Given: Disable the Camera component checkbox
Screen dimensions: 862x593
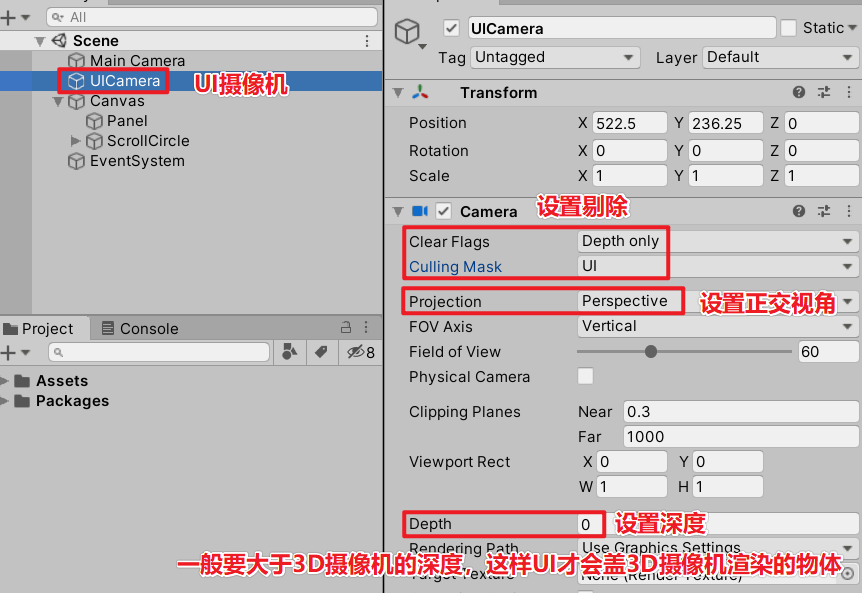Looking at the screenshot, I should 444,211.
